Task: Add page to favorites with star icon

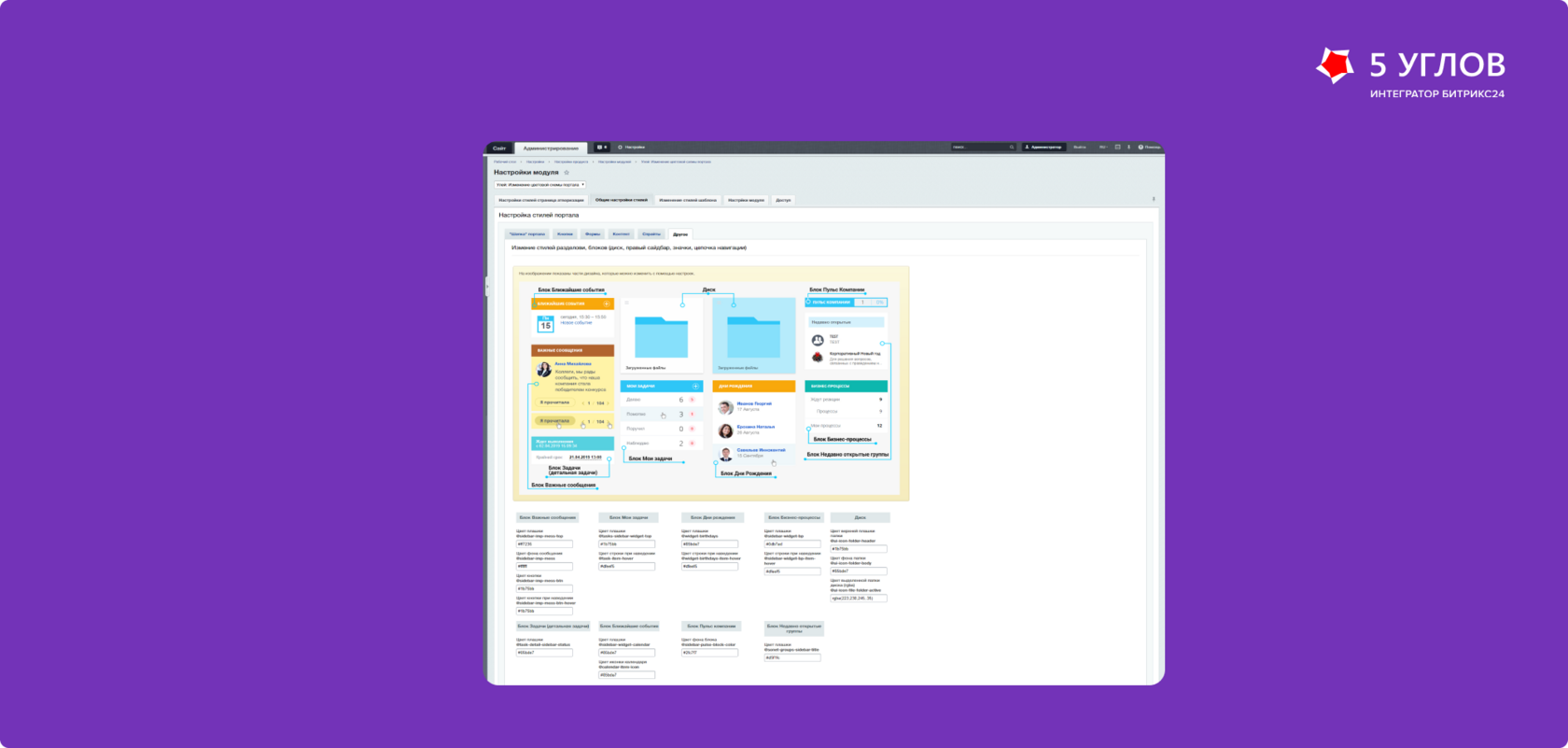Action: (x=567, y=173)
